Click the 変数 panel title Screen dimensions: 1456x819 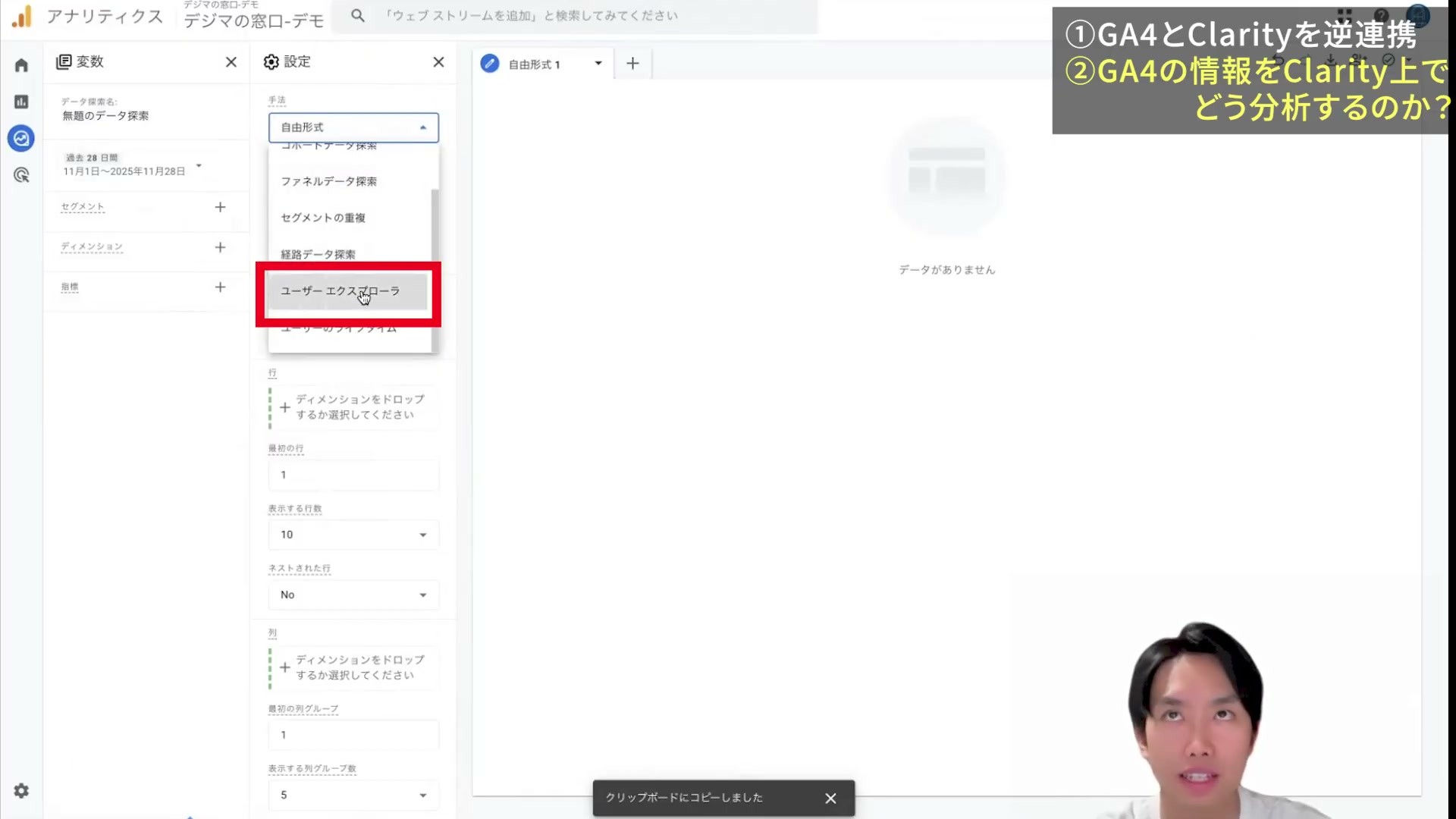89,62
